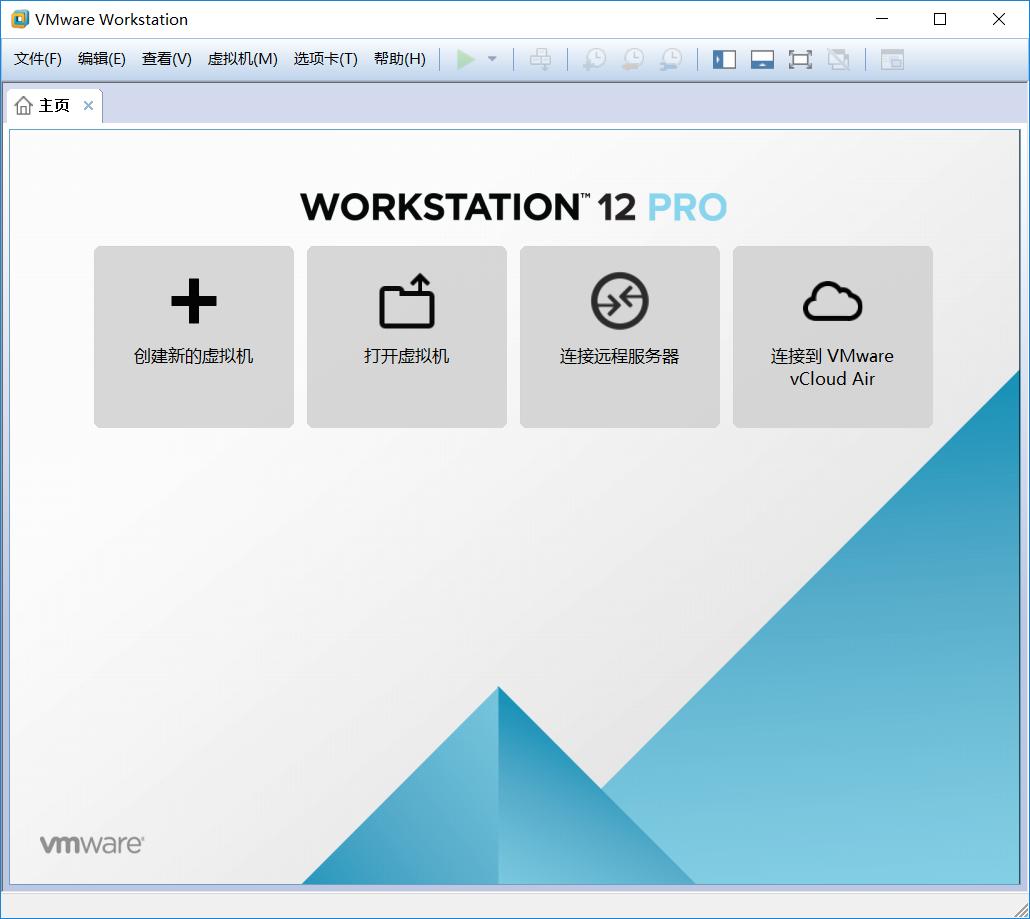Screen dimensions: 1030x919
Task: Click the green power on play button
Action: pos(465,59)
